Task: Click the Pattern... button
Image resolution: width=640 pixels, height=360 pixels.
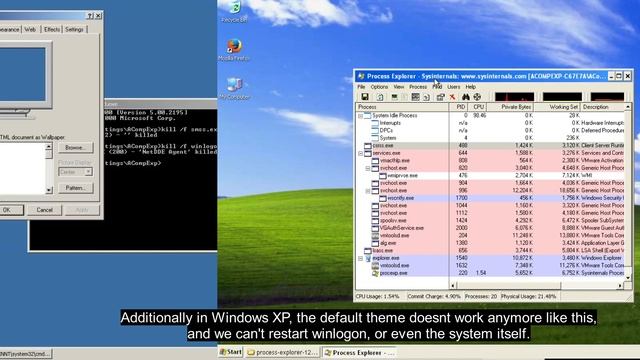Action: point(76,188)
